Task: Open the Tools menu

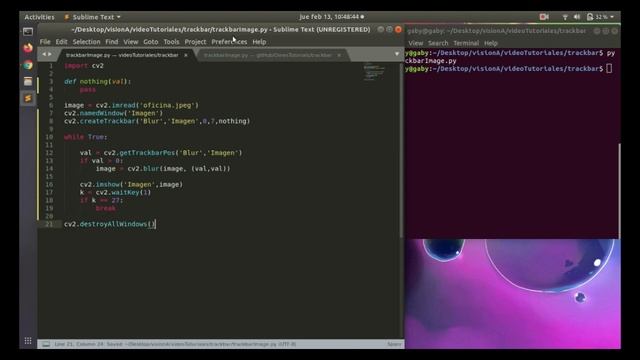Action: (171, 42)
